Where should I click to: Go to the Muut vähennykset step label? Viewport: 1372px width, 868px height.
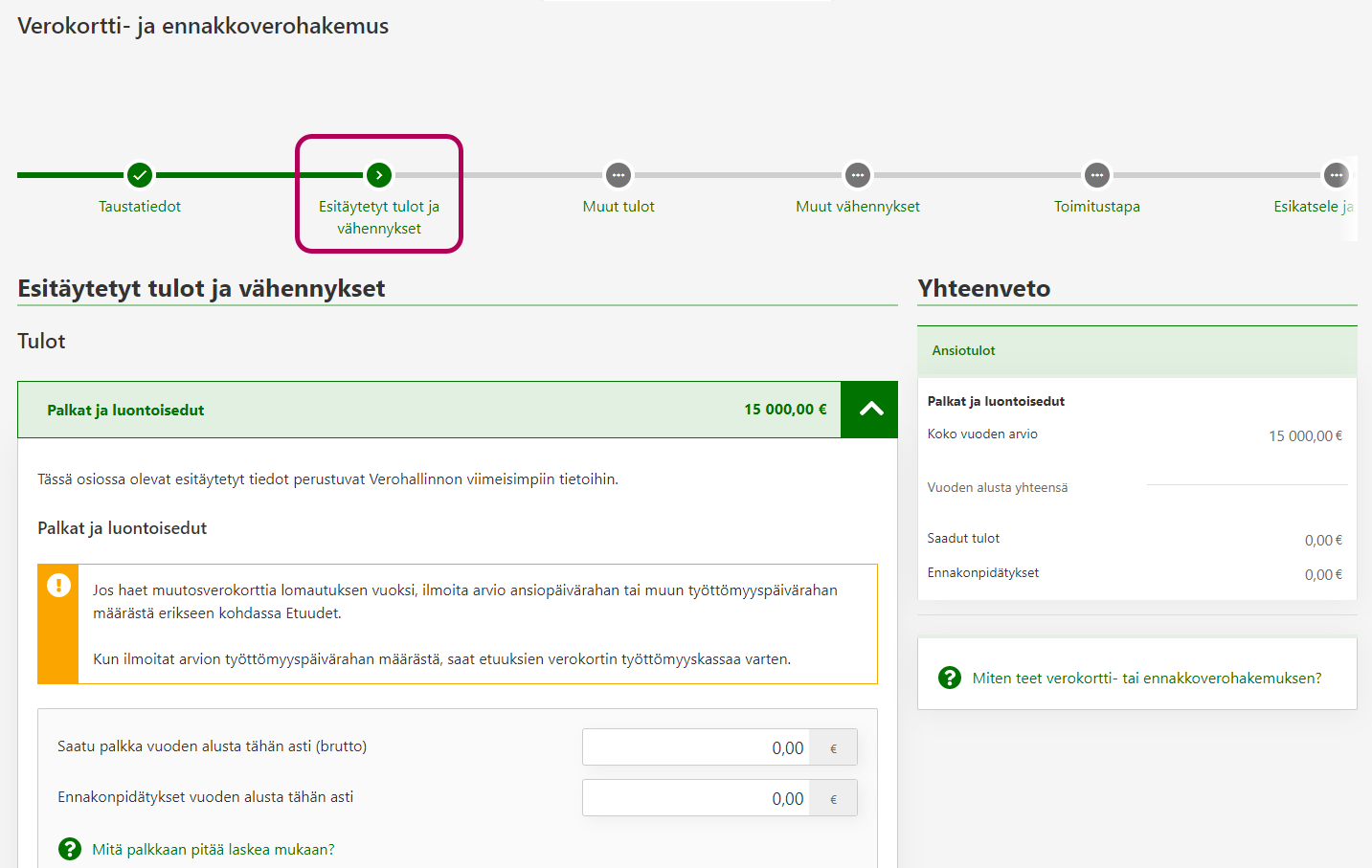pyautogui.click(x=858, y=207)
